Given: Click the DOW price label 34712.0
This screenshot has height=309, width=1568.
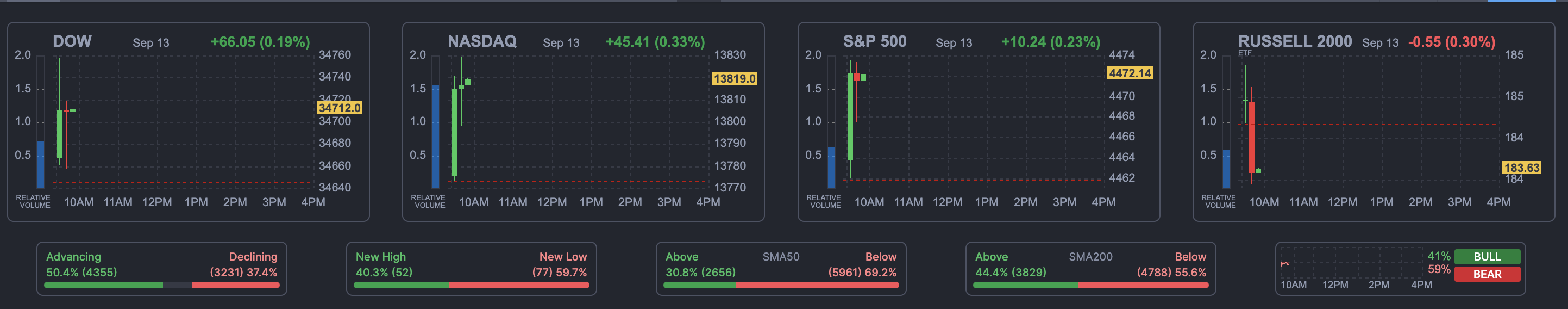Looking at the screenshot, I should click(x=340, y=108).
